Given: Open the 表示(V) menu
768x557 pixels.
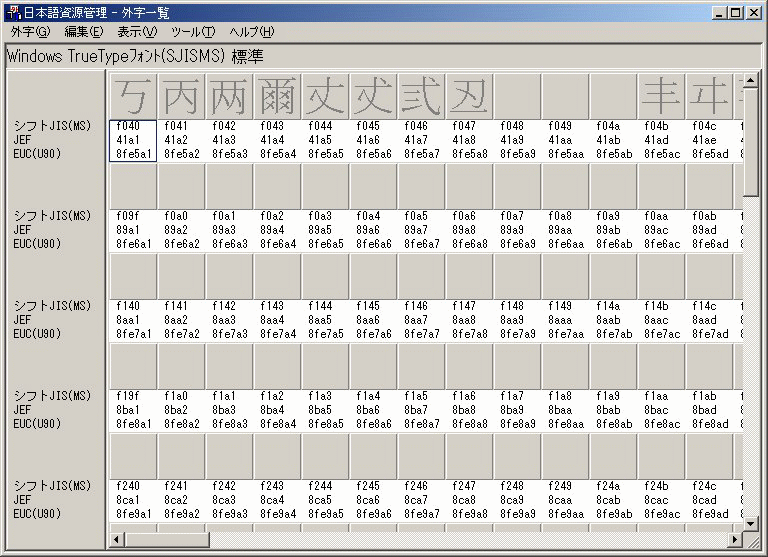Looking at the screenshot, I should (137, 32).
